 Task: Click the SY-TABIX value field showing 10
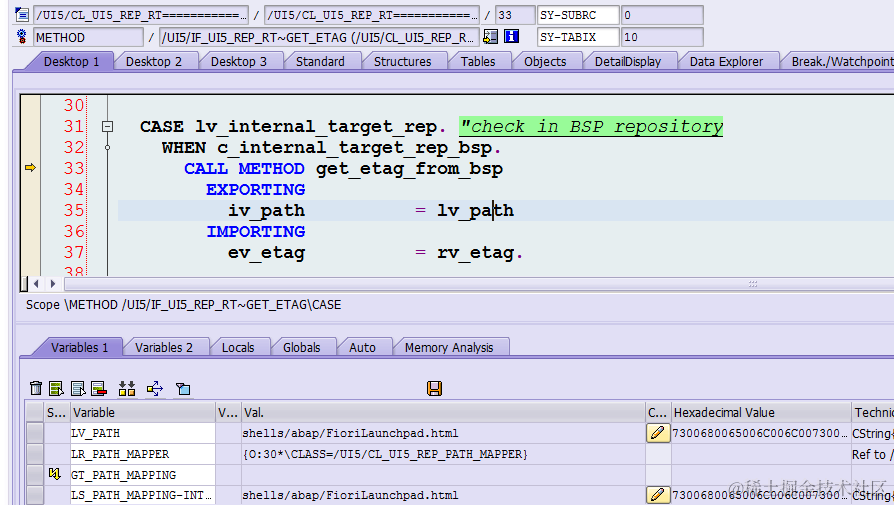[662, 37]
